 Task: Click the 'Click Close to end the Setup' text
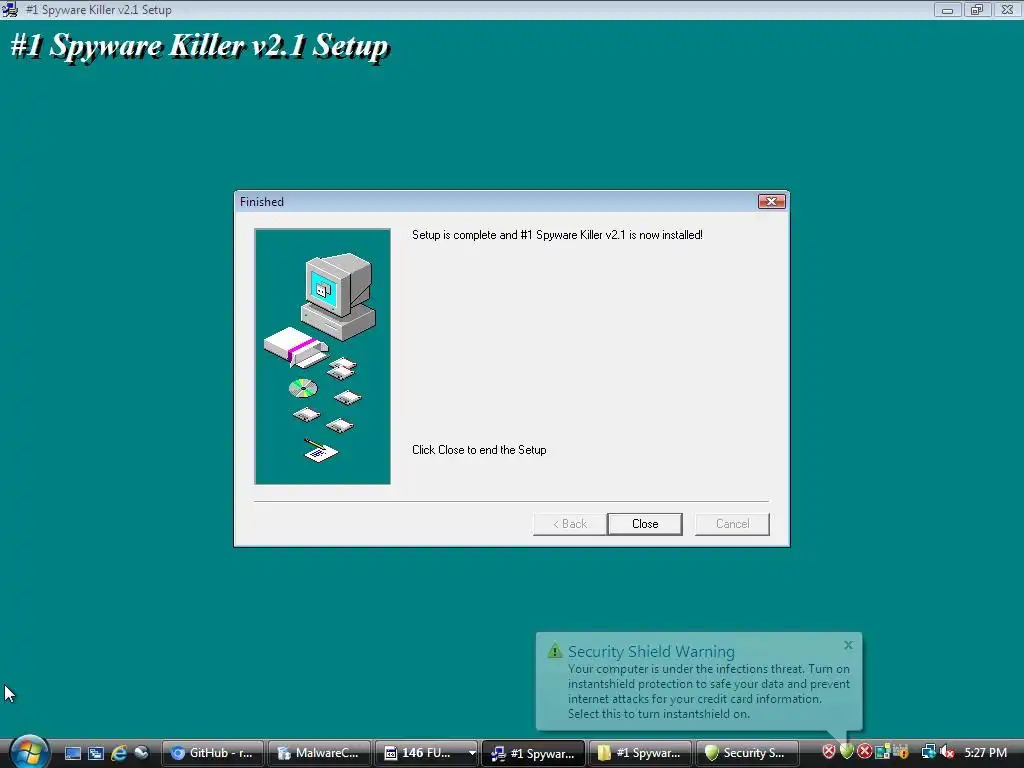pyautogui.click(x=479, y=450)
